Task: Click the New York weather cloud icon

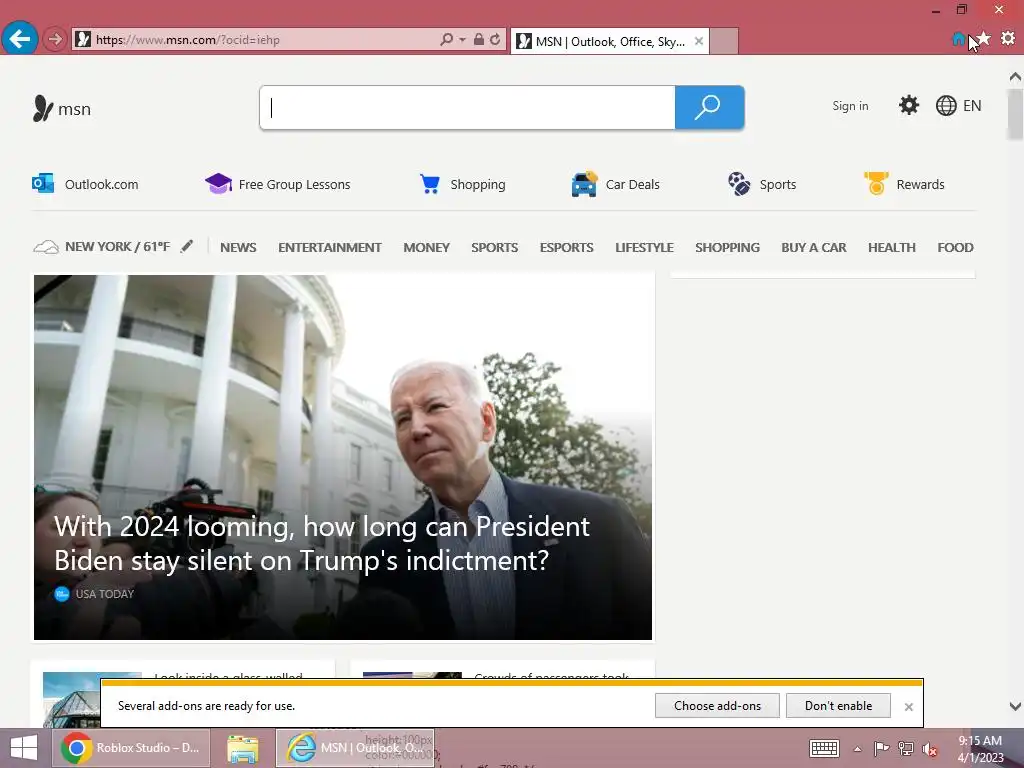Action: [x=46, y=247]
